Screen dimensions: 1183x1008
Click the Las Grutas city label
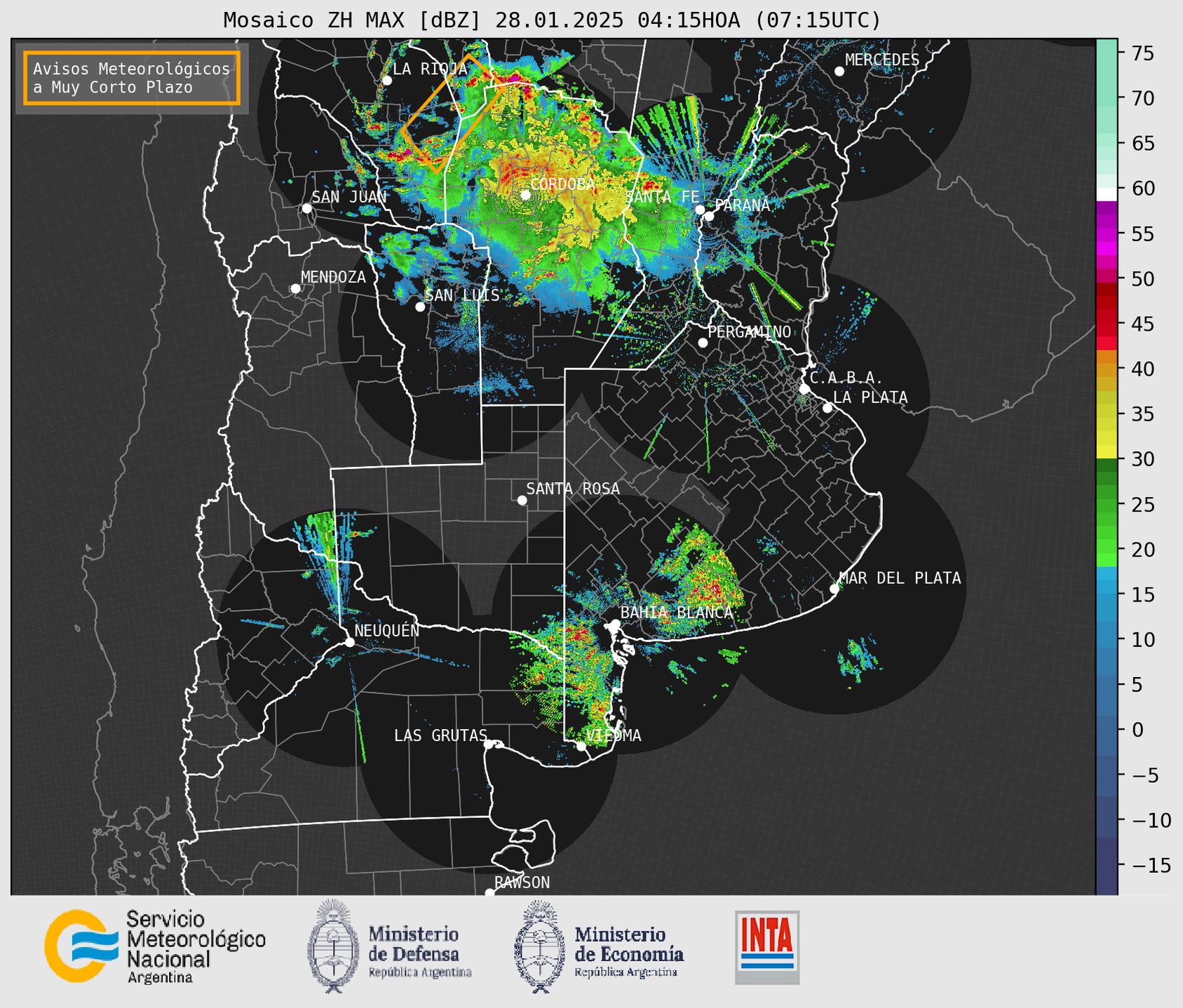click(x=440, y=735)
